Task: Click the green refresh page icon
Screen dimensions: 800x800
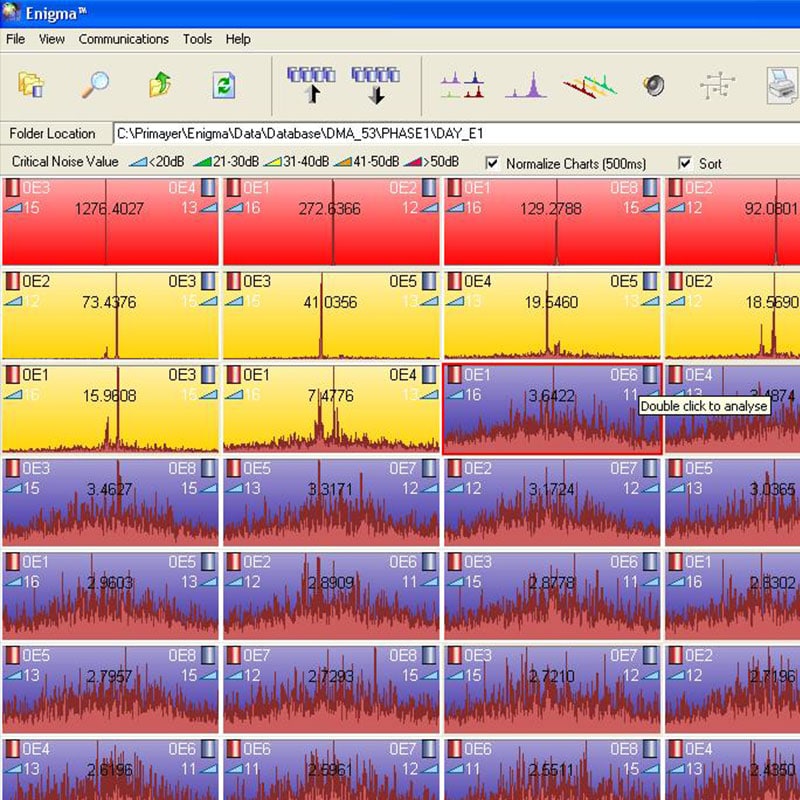Action: point(223,85)
